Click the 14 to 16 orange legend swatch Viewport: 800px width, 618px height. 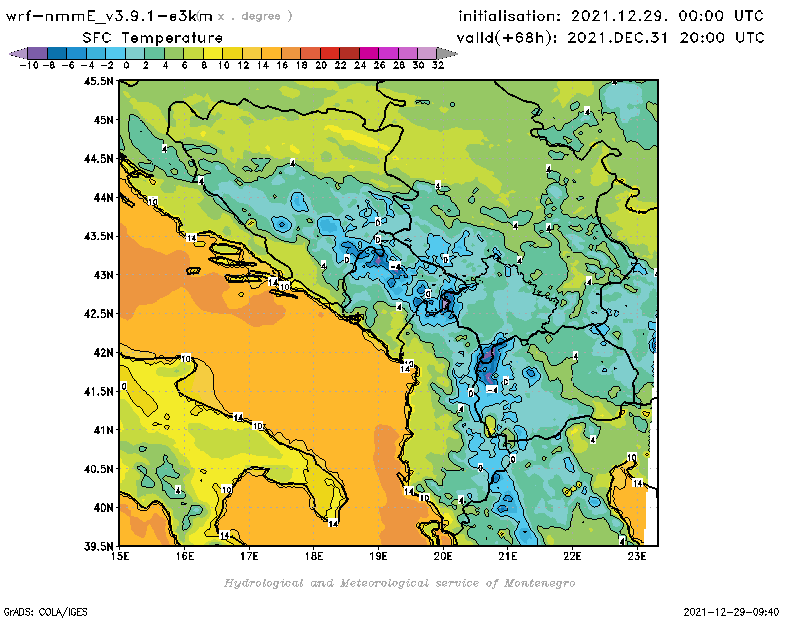pyautogui.click(x=271, y=53)
